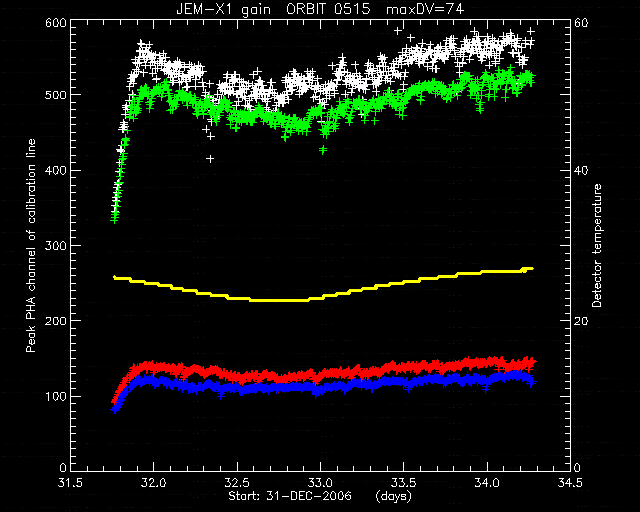Click the 32.0 x-axis tick label
Screen dimensions: 640x512
click(x=153, y=483)
